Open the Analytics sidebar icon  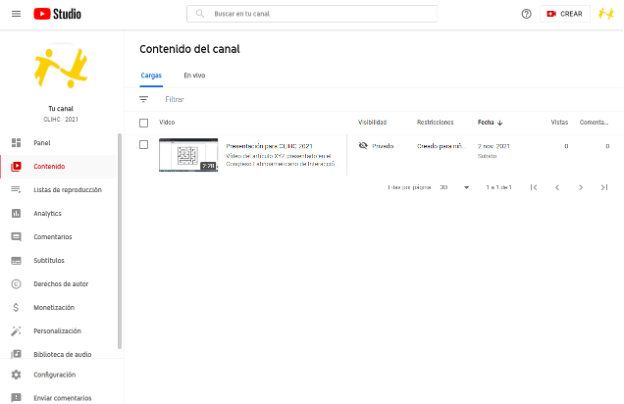click(16, 213)
